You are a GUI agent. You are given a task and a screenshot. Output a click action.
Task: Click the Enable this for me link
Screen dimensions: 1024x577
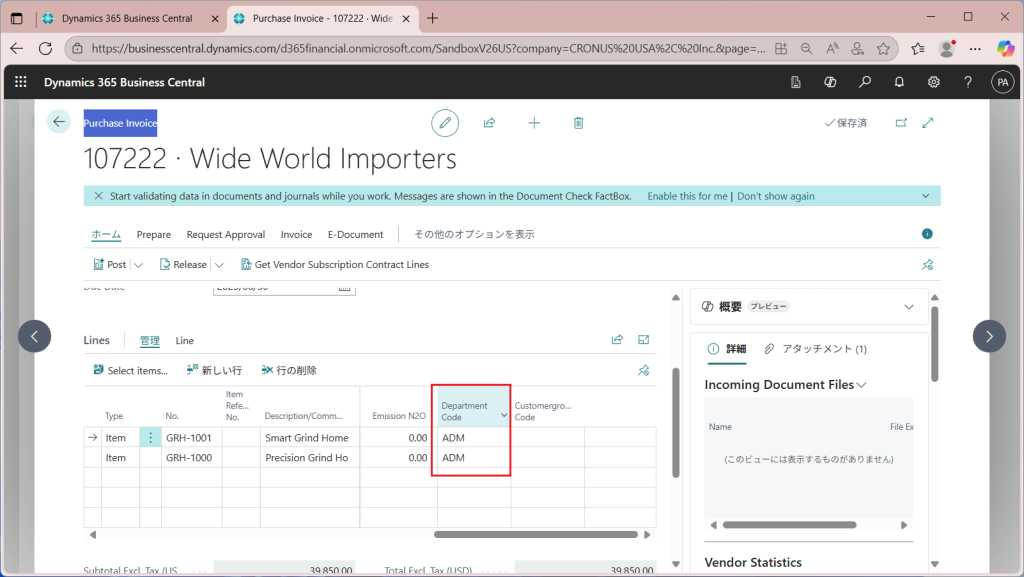[687, 196]
